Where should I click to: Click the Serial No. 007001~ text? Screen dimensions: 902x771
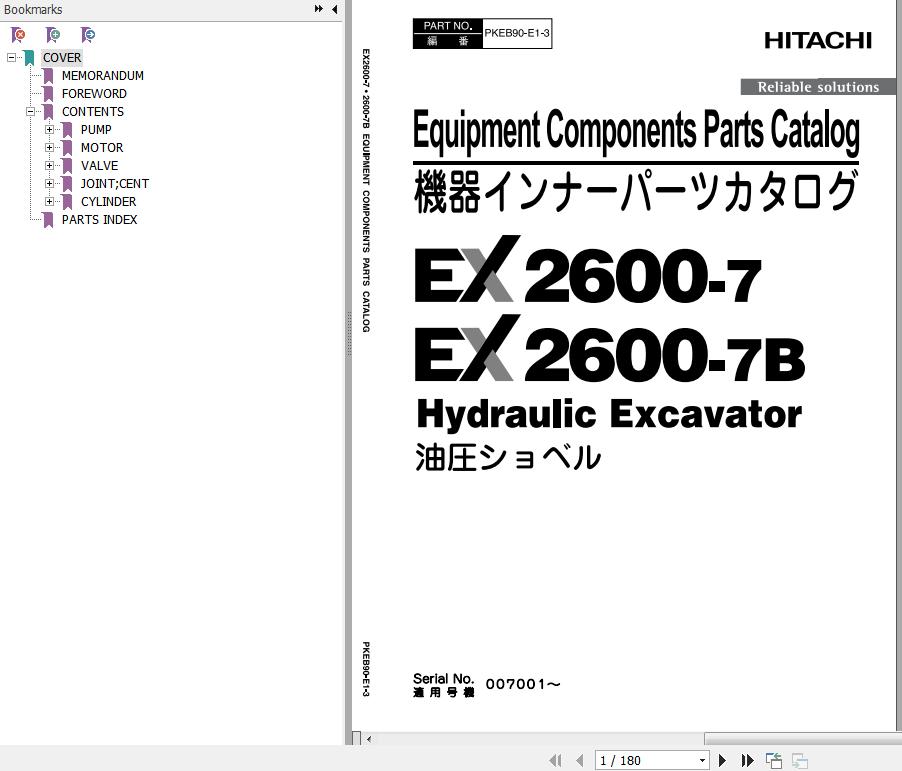(487, 685)
